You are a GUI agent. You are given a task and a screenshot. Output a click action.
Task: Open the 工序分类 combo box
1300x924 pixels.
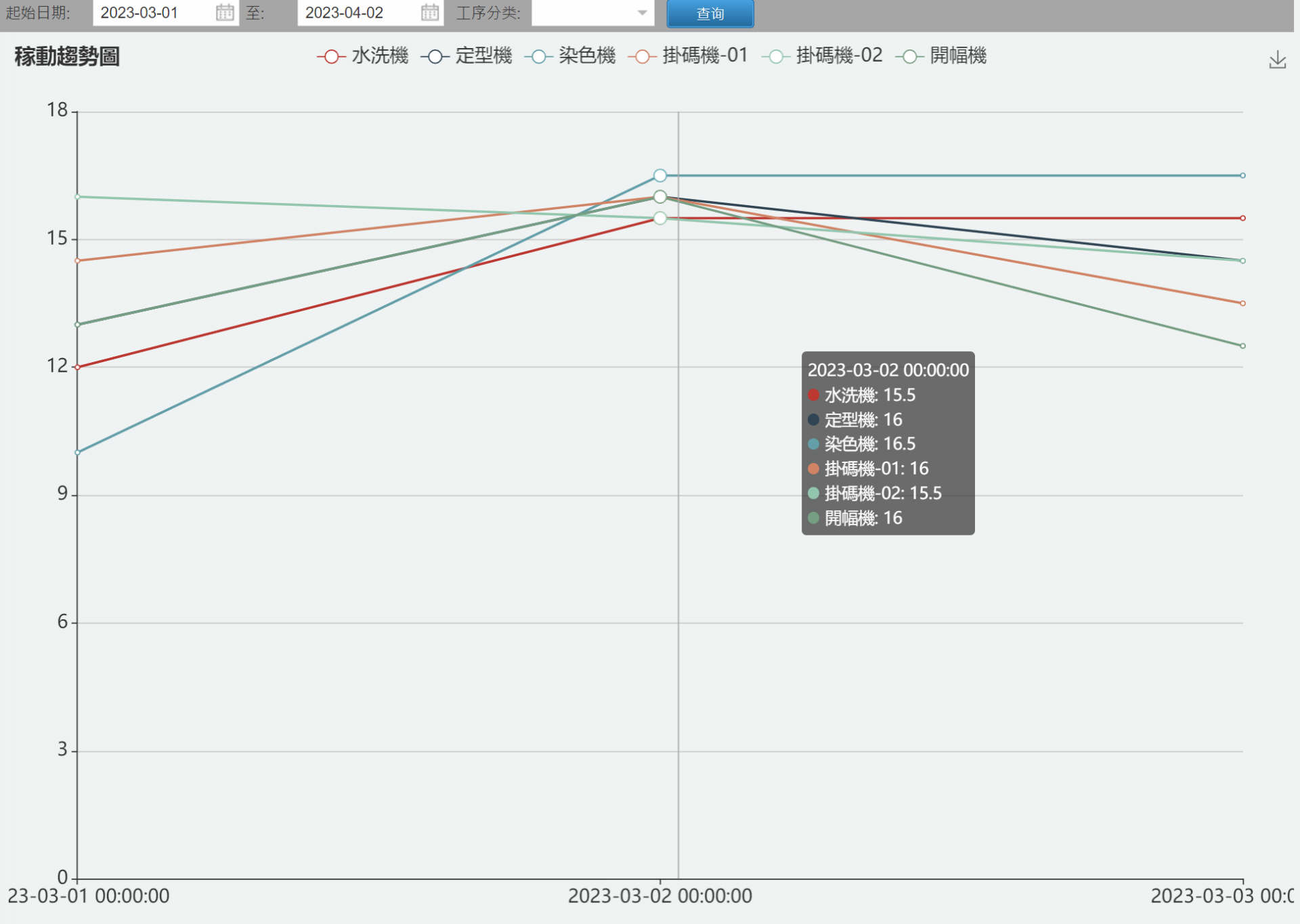(592, 13)
